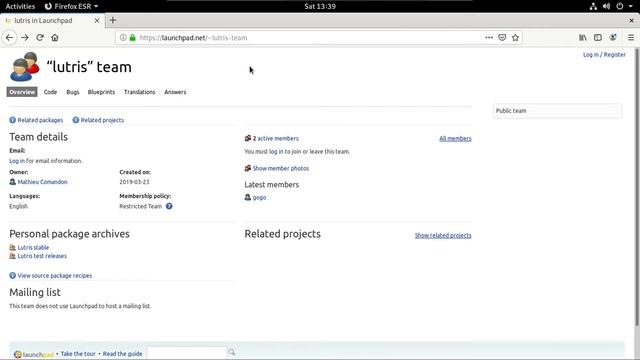Reload the page with the refresh icon
Image resolution: width=640 pixels, height=360 pixels.
(x=40, y=38)
